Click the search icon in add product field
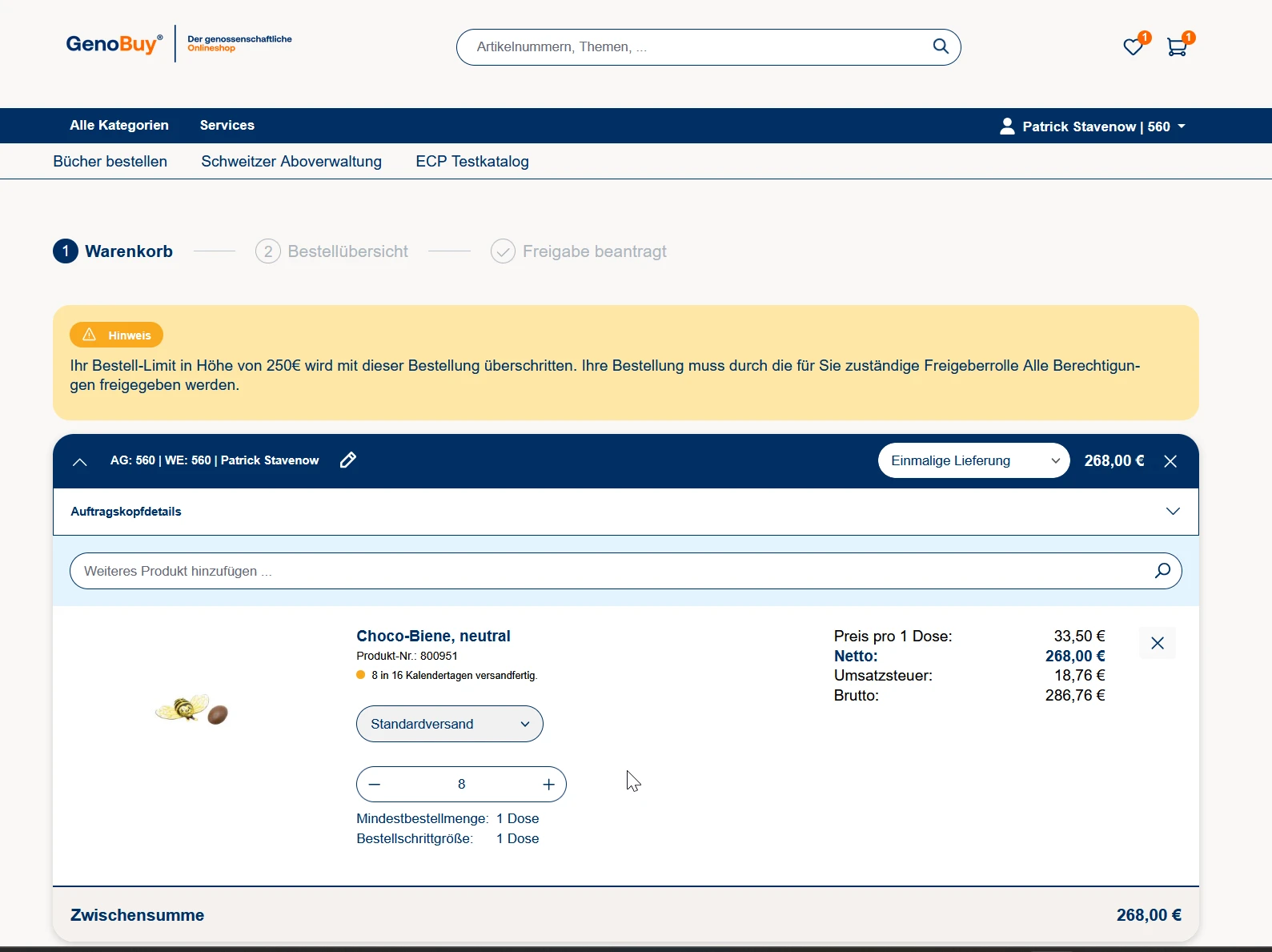The height and width of the screenshot is (952, 1272). coord(1162,571)
